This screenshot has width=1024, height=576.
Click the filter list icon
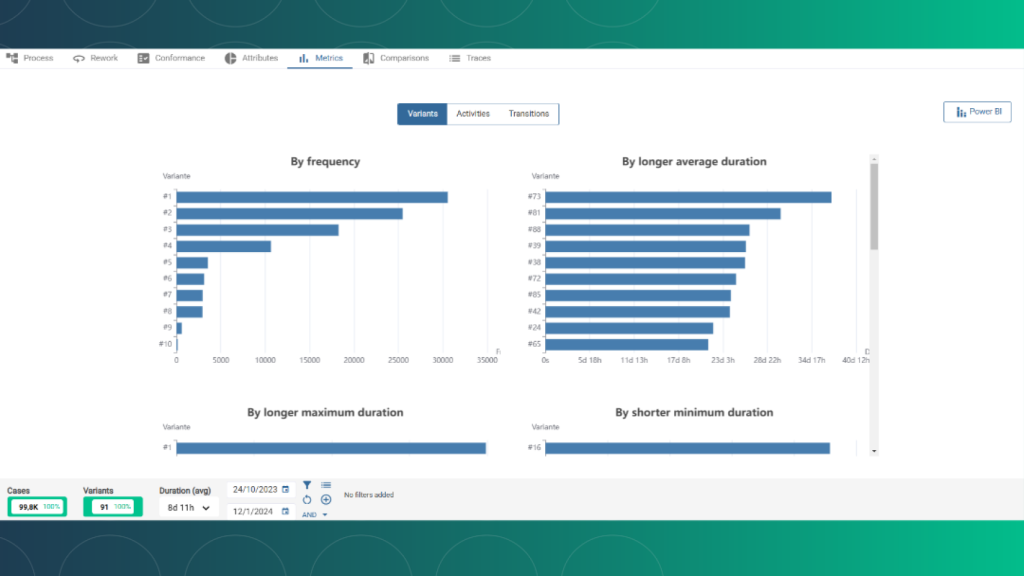(x=326, y=485)
